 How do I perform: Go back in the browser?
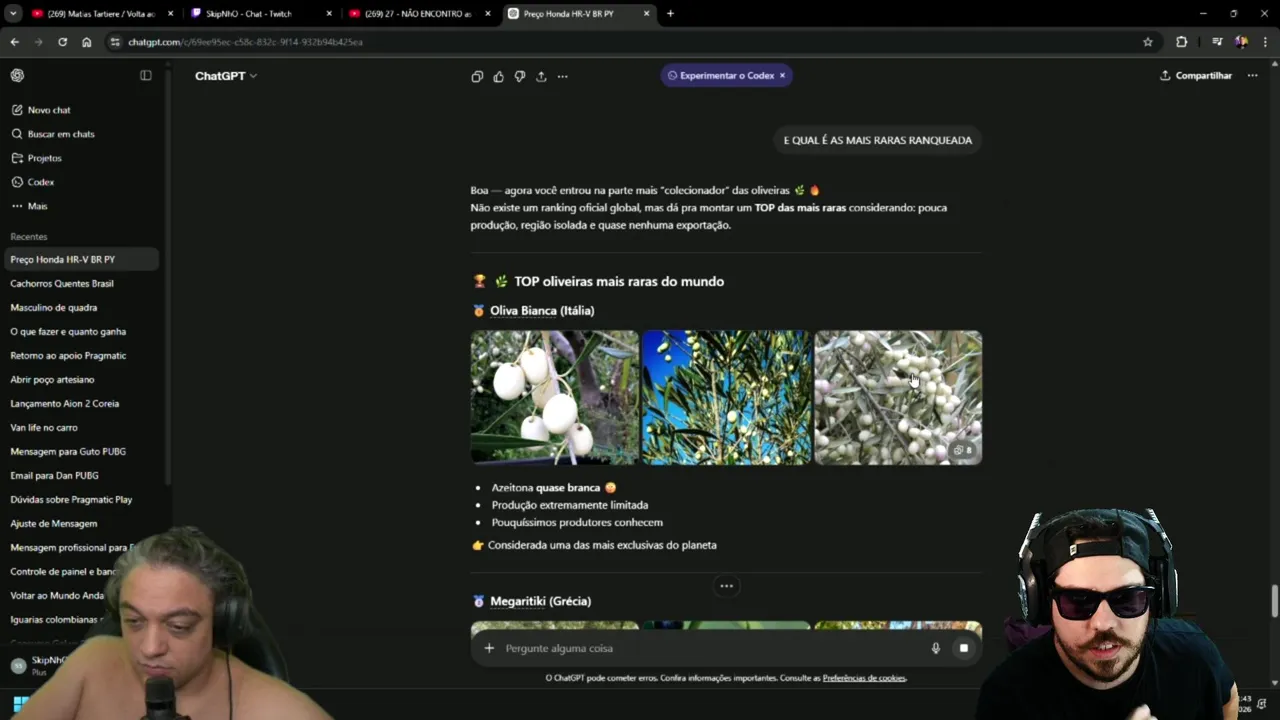tap(14, 42)
